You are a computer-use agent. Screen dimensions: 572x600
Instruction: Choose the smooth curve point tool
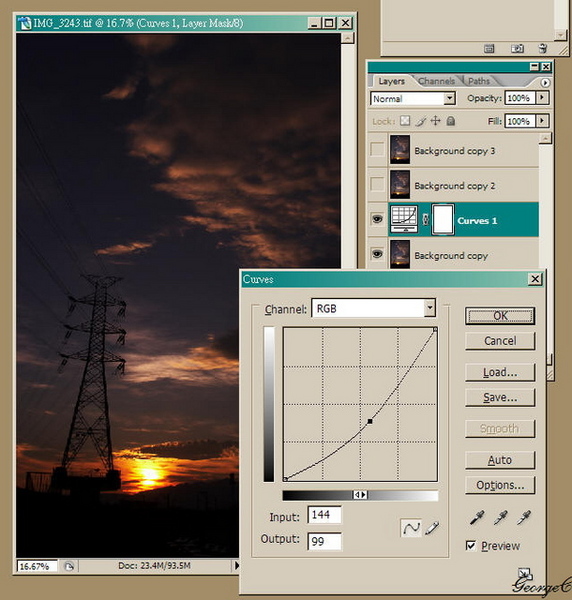pyautogui.click(x=411, y=528)
